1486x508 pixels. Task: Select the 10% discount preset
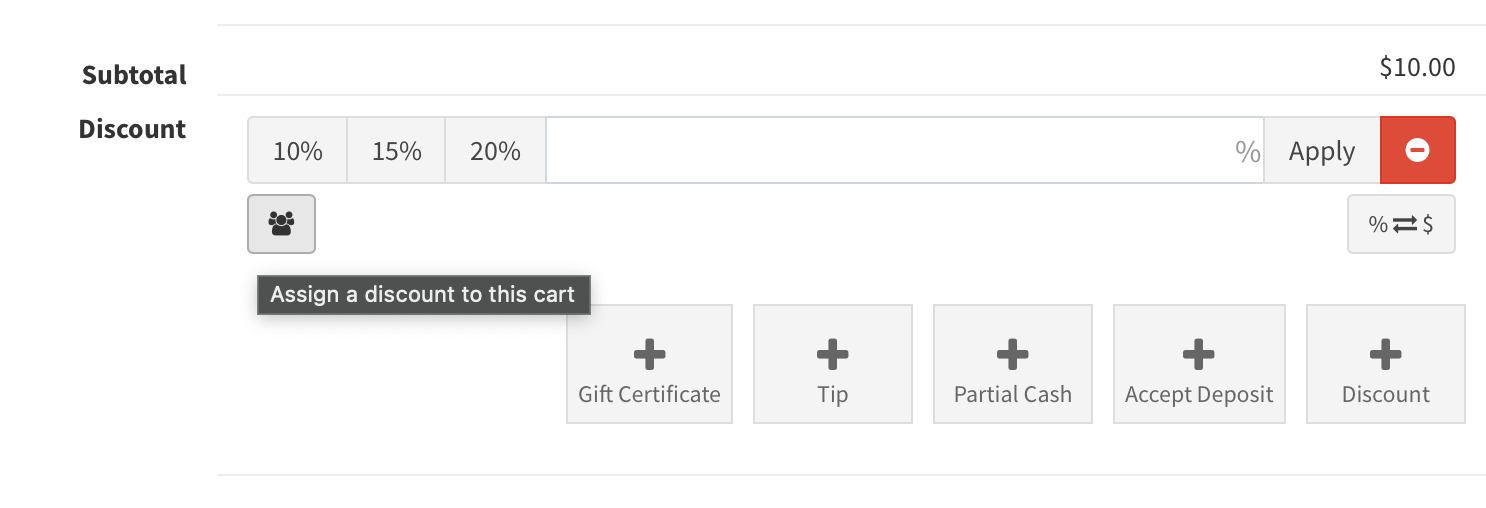[297, 151]
